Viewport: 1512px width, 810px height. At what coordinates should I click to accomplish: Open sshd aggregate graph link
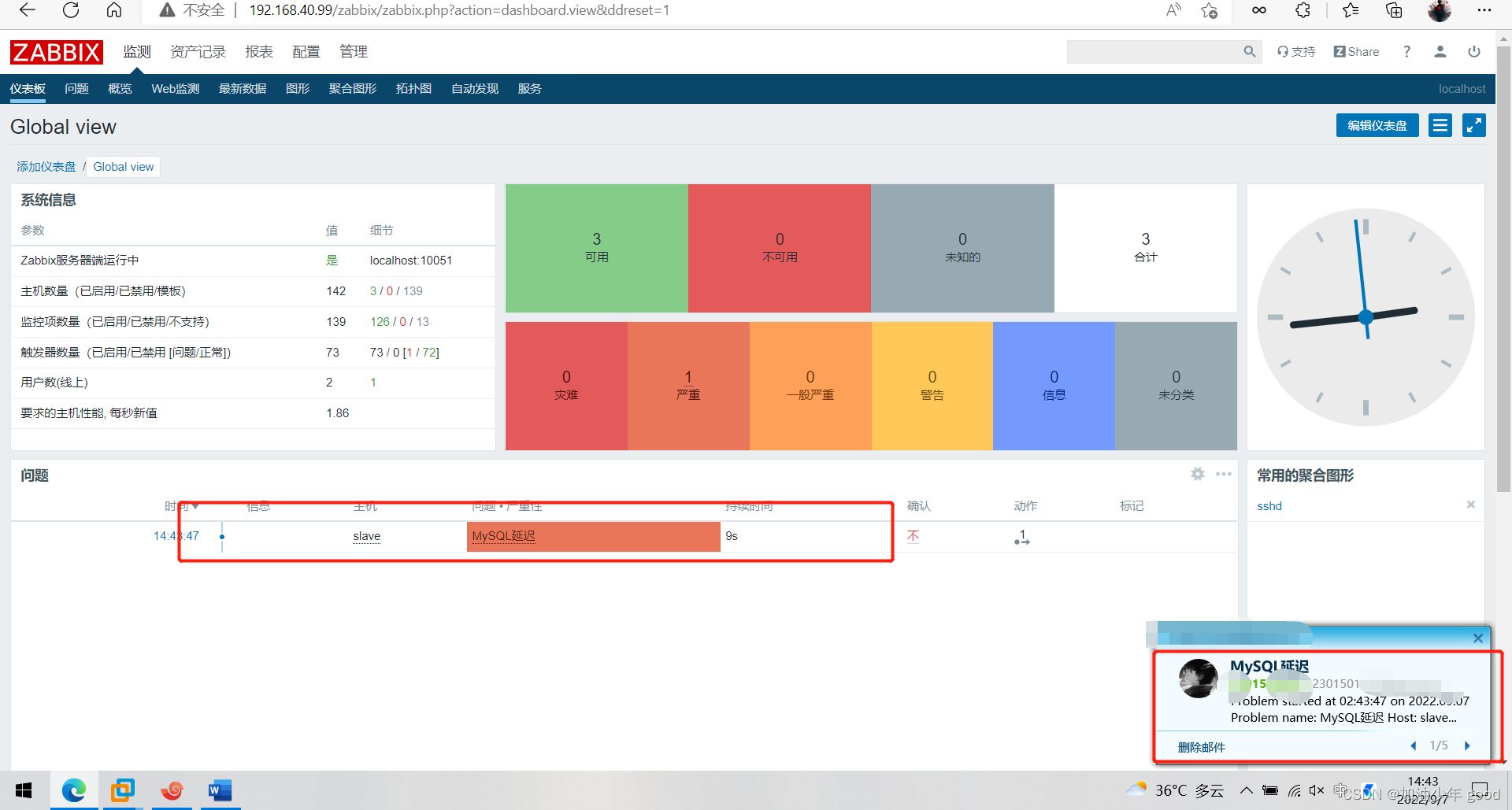click(x=1269, y=506)
